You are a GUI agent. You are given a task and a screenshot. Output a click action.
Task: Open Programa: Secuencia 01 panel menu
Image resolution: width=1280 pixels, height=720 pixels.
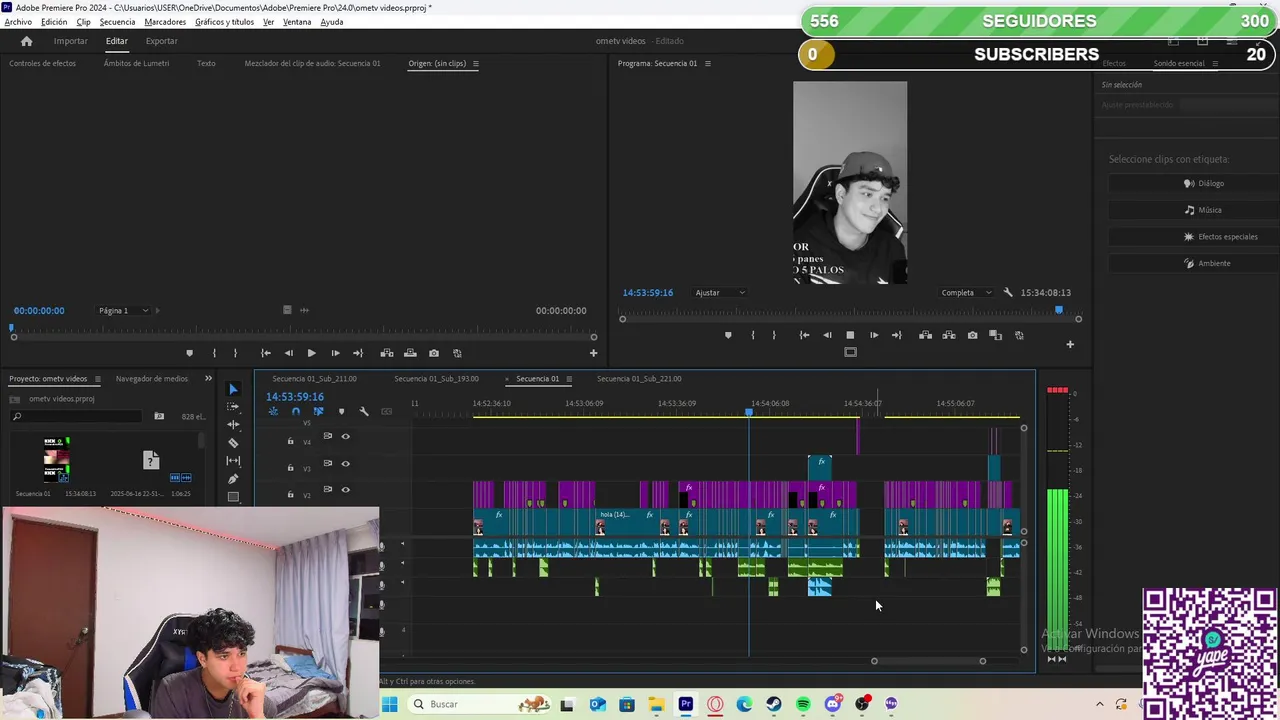708,63
